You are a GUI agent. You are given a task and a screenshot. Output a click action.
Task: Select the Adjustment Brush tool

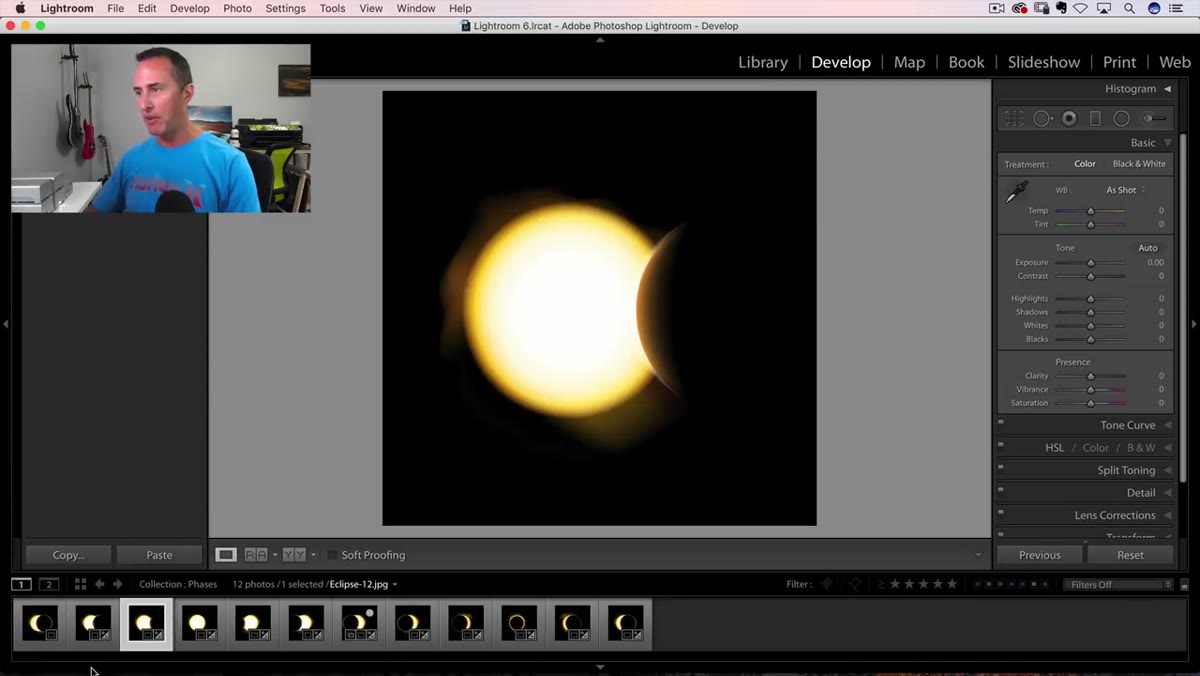coord(1155,118)
